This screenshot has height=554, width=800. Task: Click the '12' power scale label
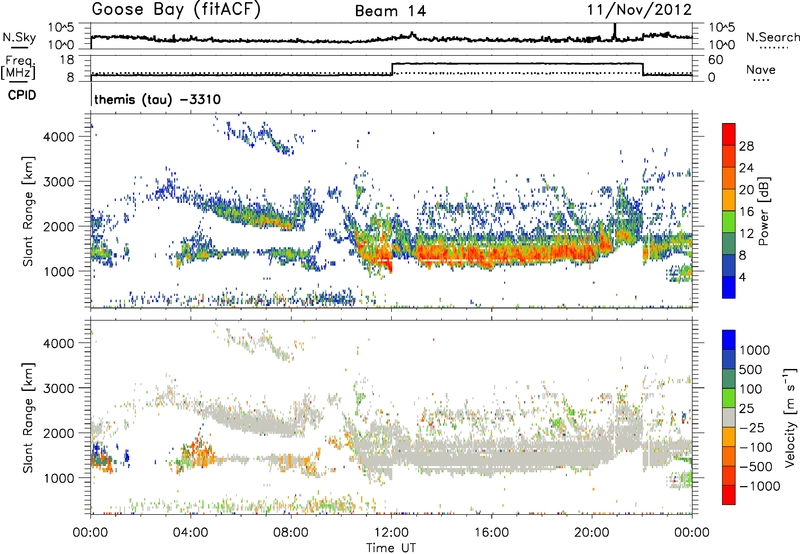point(746,234)
